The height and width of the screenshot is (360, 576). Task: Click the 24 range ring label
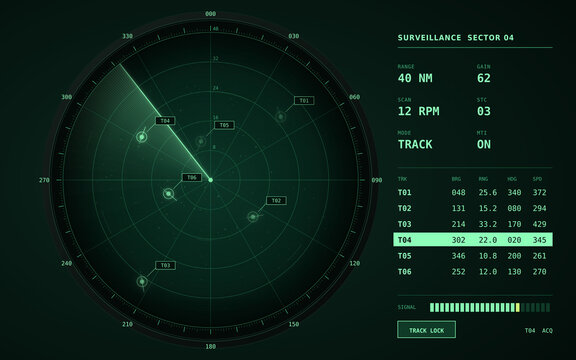click(x=216, y=88)
